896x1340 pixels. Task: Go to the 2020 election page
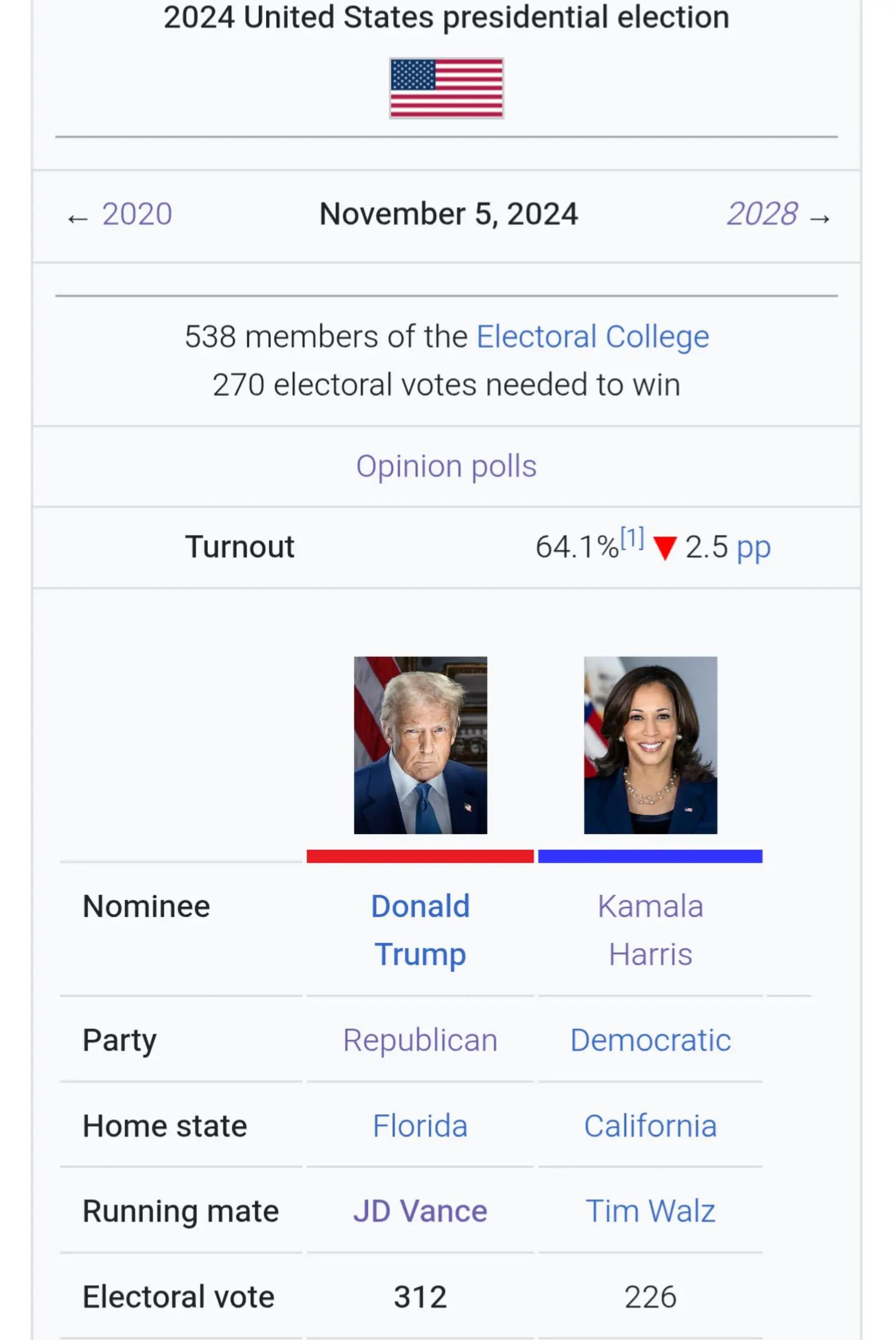click(x=137, y=215)
